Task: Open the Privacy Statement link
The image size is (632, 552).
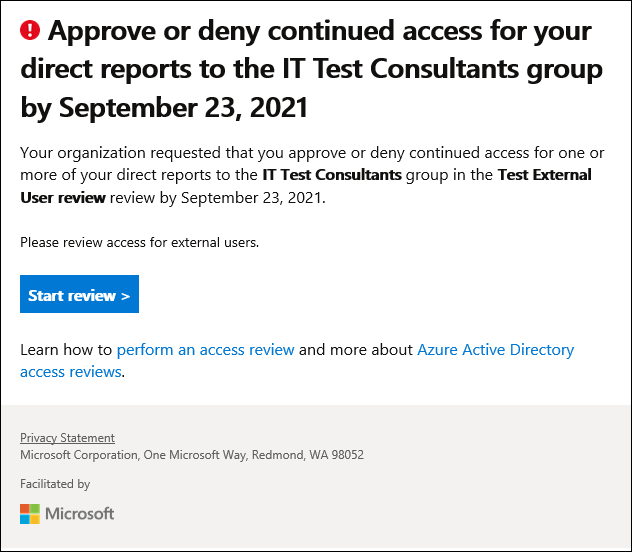Action: (x=67, y=438)
